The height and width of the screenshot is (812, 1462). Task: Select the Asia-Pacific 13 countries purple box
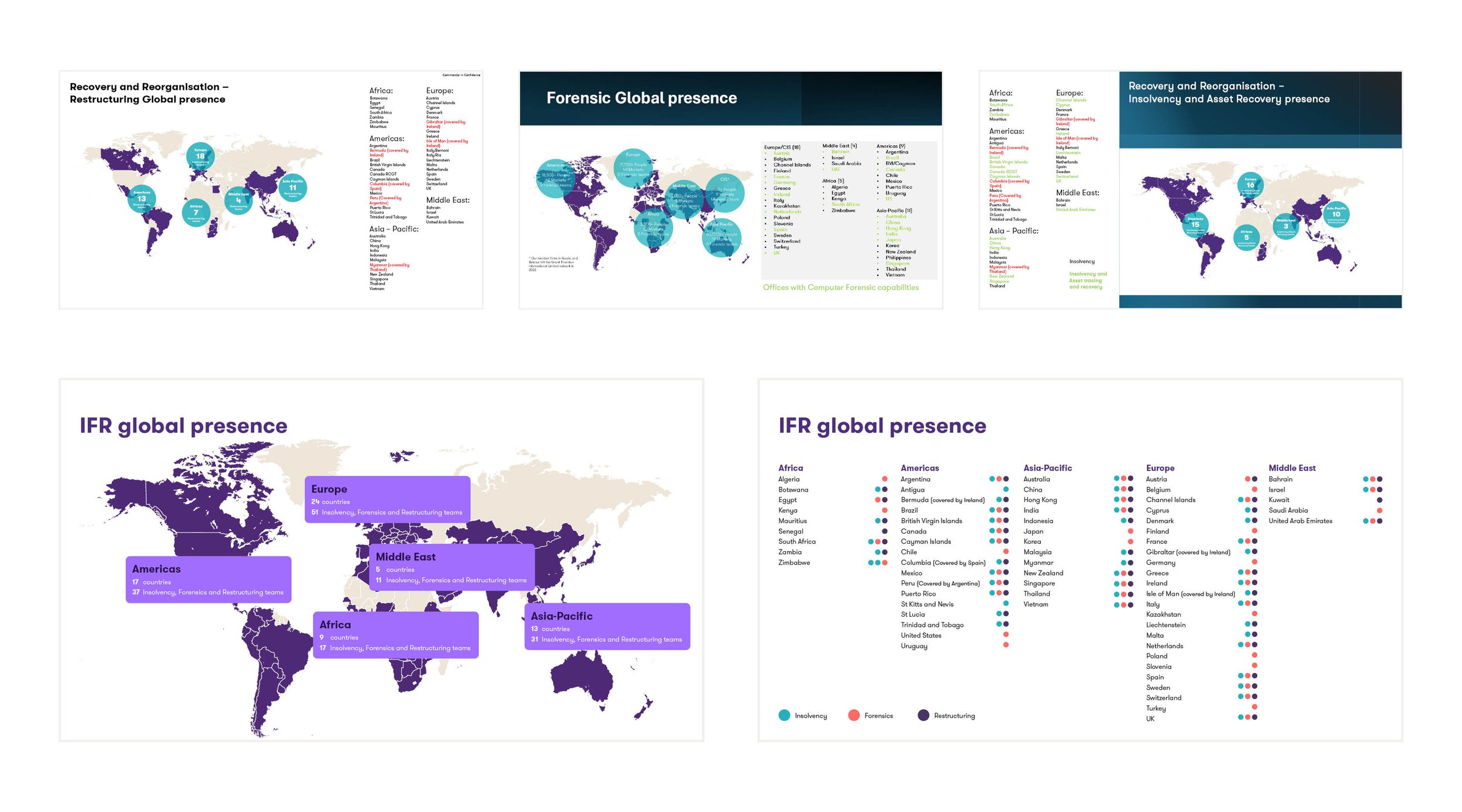tap(606, 626)
